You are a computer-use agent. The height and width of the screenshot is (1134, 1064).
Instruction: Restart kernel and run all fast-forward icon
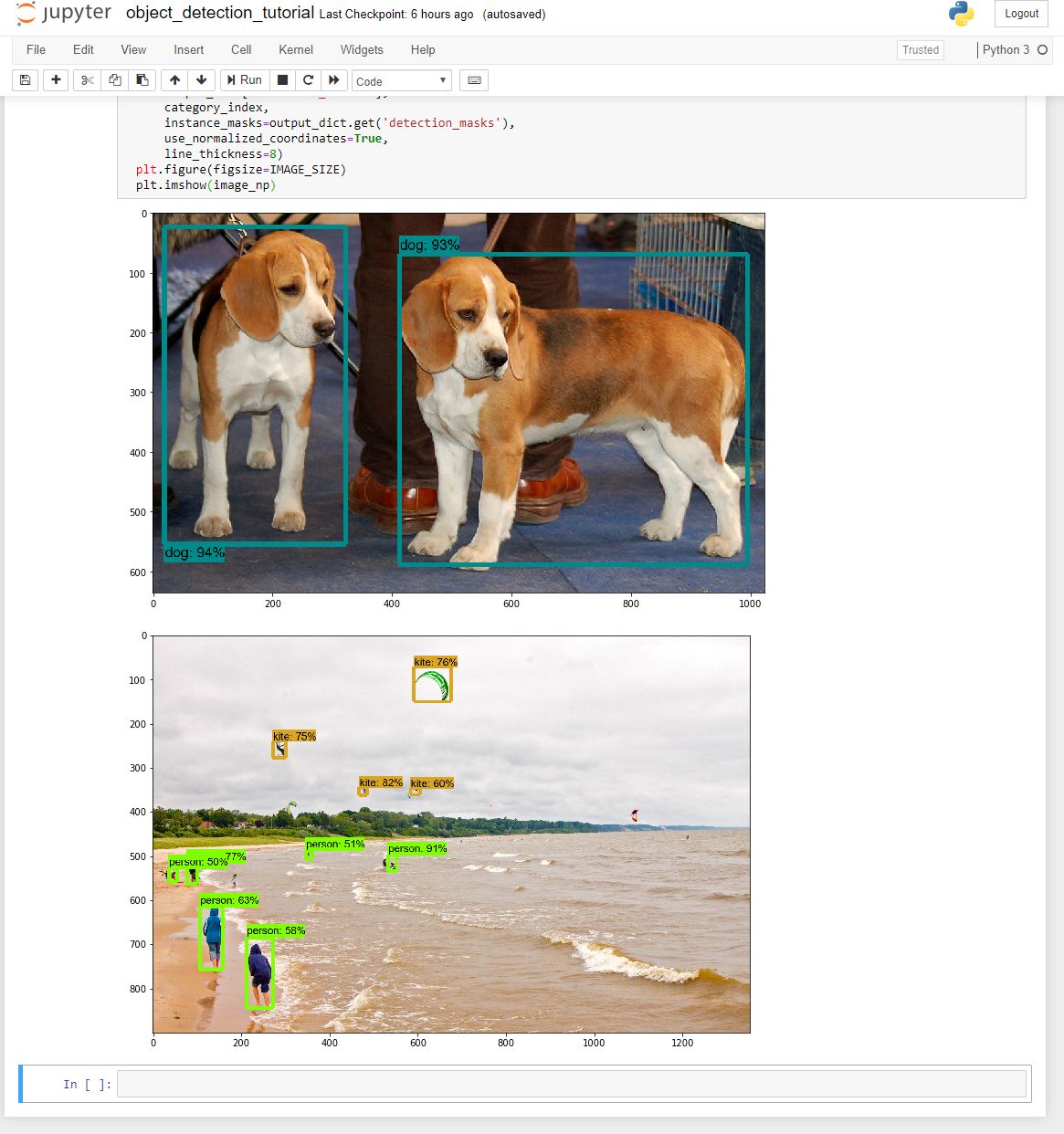pos(334,80)
